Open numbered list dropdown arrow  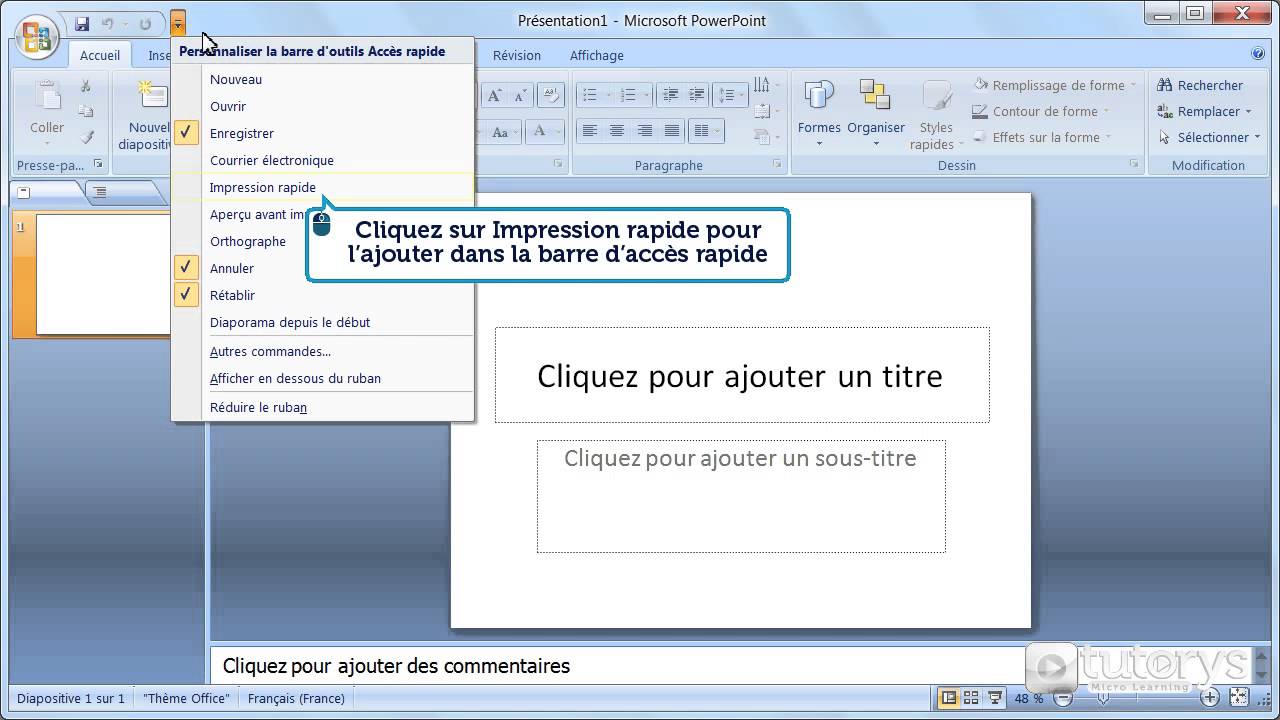click(x=647, y=95)
